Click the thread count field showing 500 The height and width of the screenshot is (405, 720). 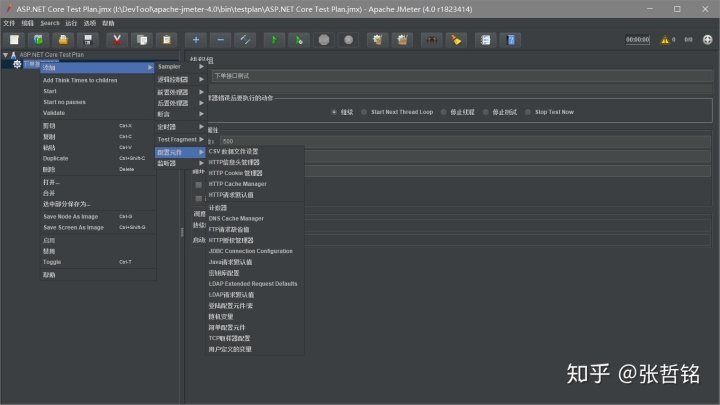point(465,141)
